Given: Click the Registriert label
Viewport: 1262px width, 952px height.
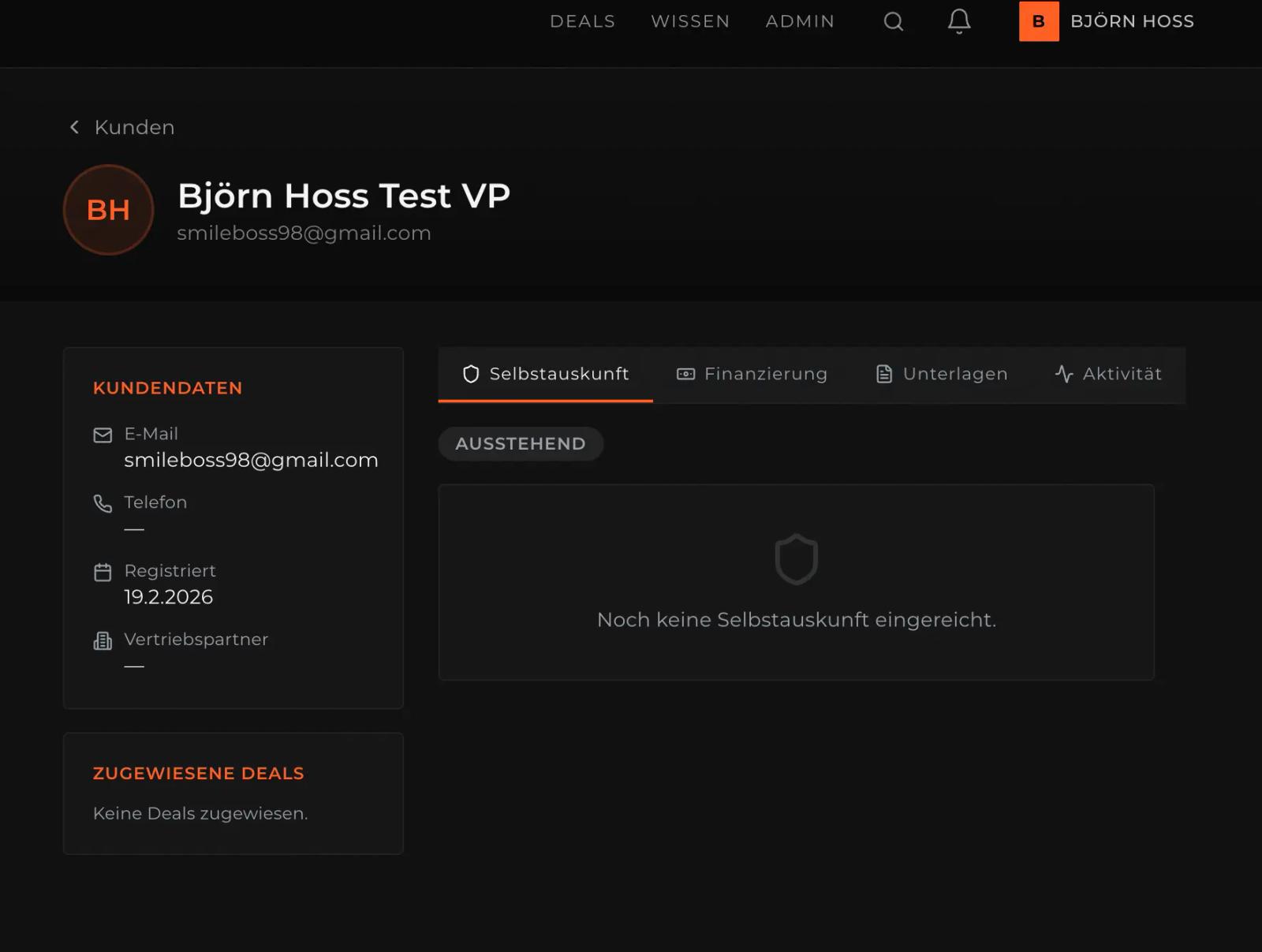Looking at the screenshot, I should coord(170,571).
